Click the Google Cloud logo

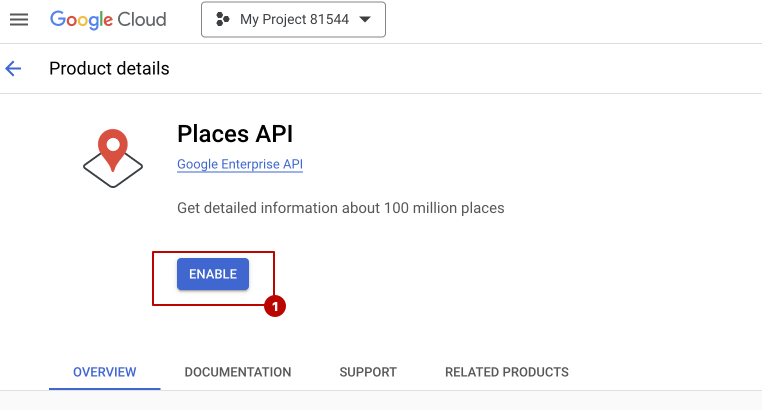[x=108, y=19]
